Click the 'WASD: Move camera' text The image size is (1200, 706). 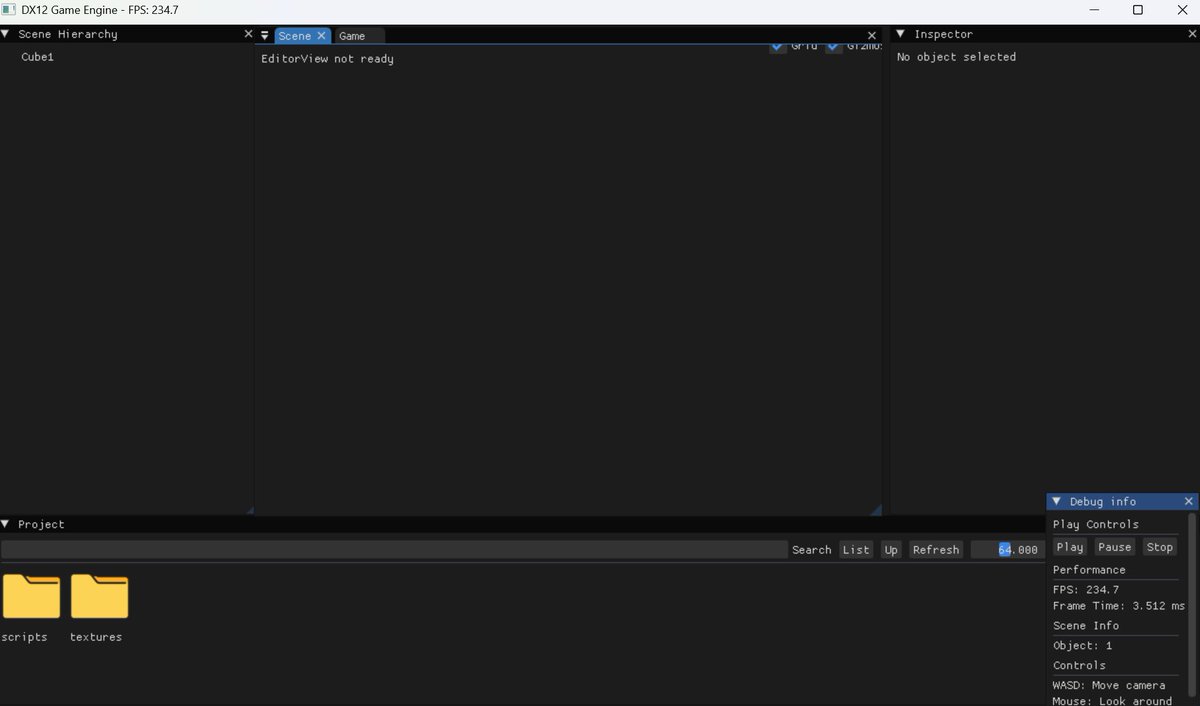pos(1109,686)
